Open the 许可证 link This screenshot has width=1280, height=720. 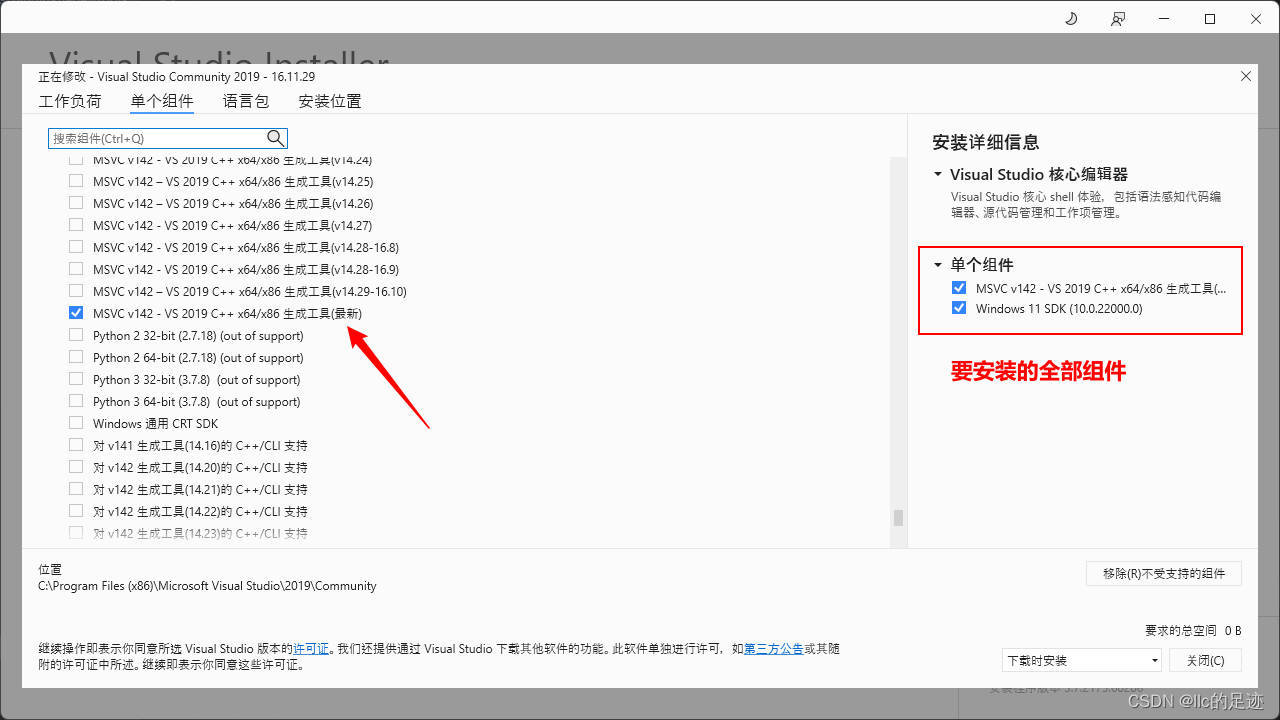point(311,649)
